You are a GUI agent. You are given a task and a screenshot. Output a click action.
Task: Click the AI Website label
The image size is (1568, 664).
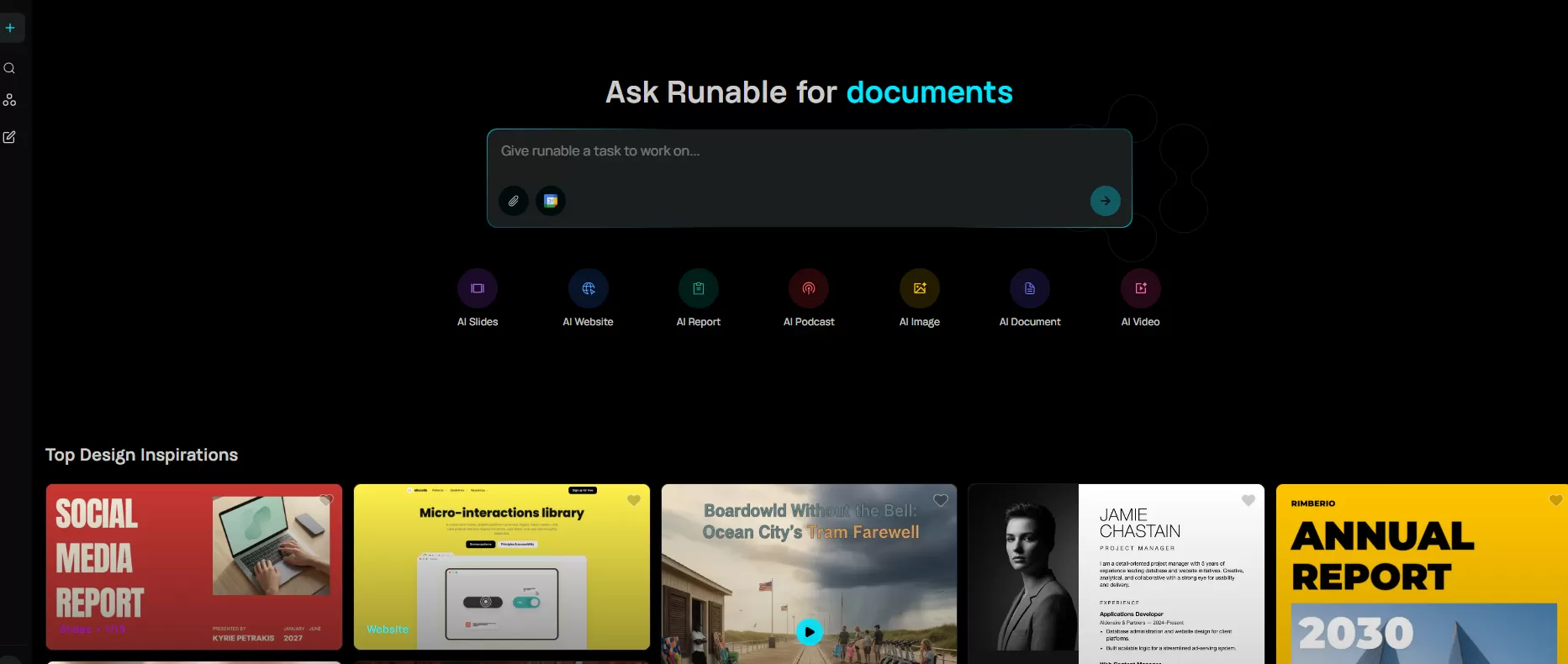click(589, 322)
